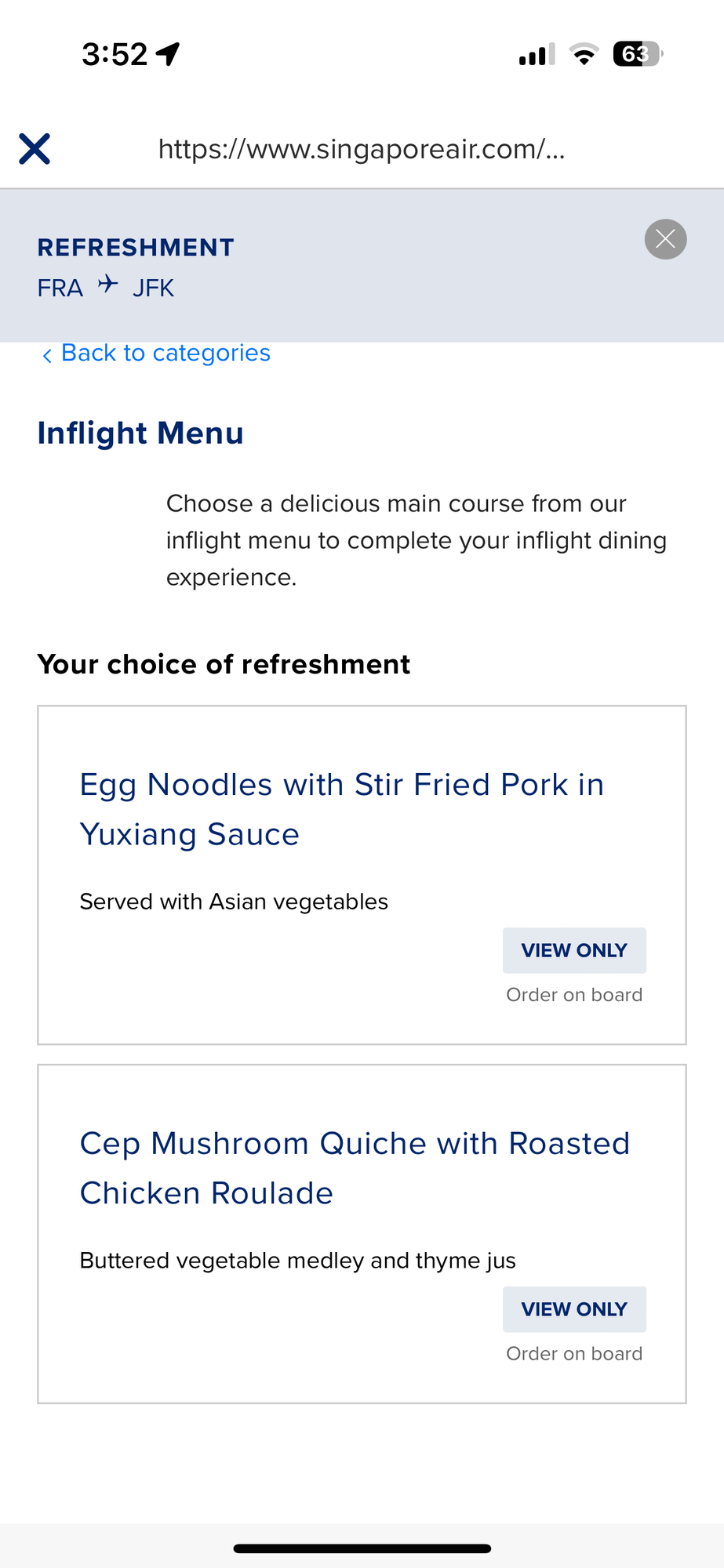Image resolution: width=724 pixels, height=1568 pixels.
Task: Tap the battery indicator showing 63
Action: coord(638,54)
